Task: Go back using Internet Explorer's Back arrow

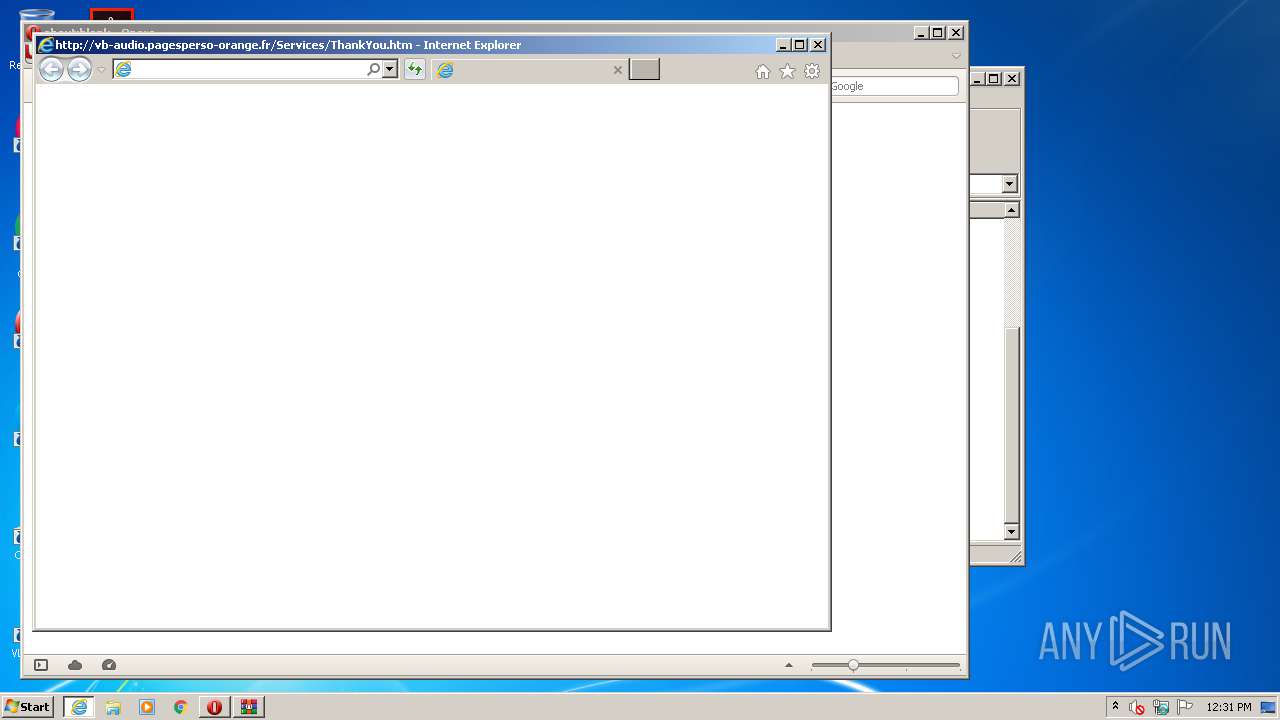Action: pyautogui.click(x=51, y=69)
